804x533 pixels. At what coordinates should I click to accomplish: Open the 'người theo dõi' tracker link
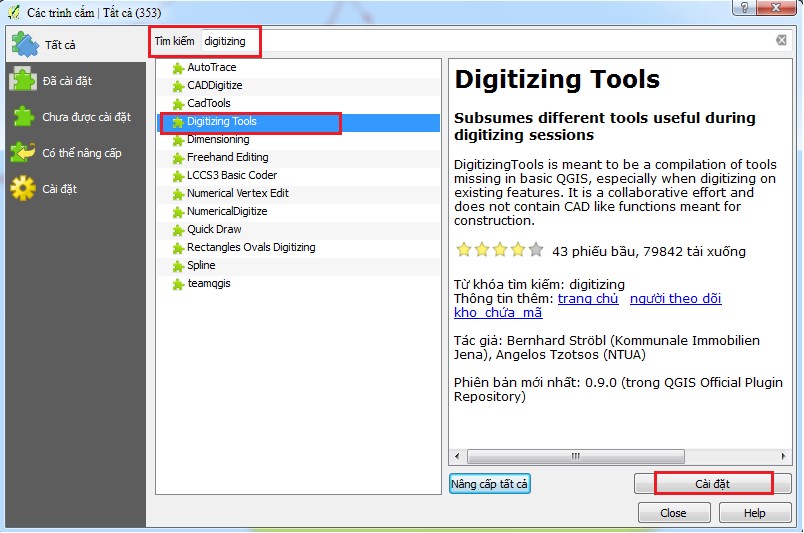pos(675,299)
